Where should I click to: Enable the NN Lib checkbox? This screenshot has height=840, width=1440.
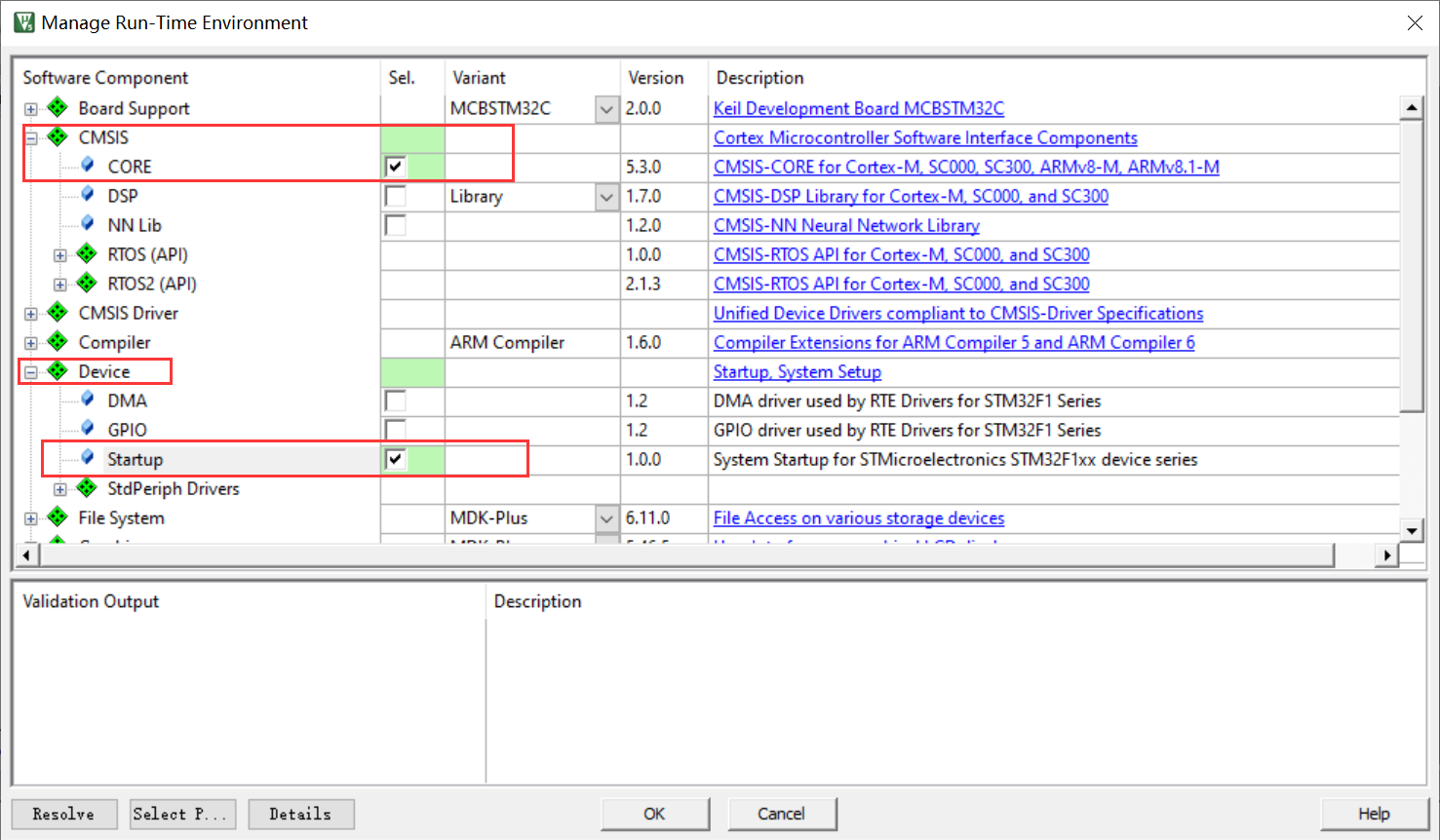[x=395, y=225]
